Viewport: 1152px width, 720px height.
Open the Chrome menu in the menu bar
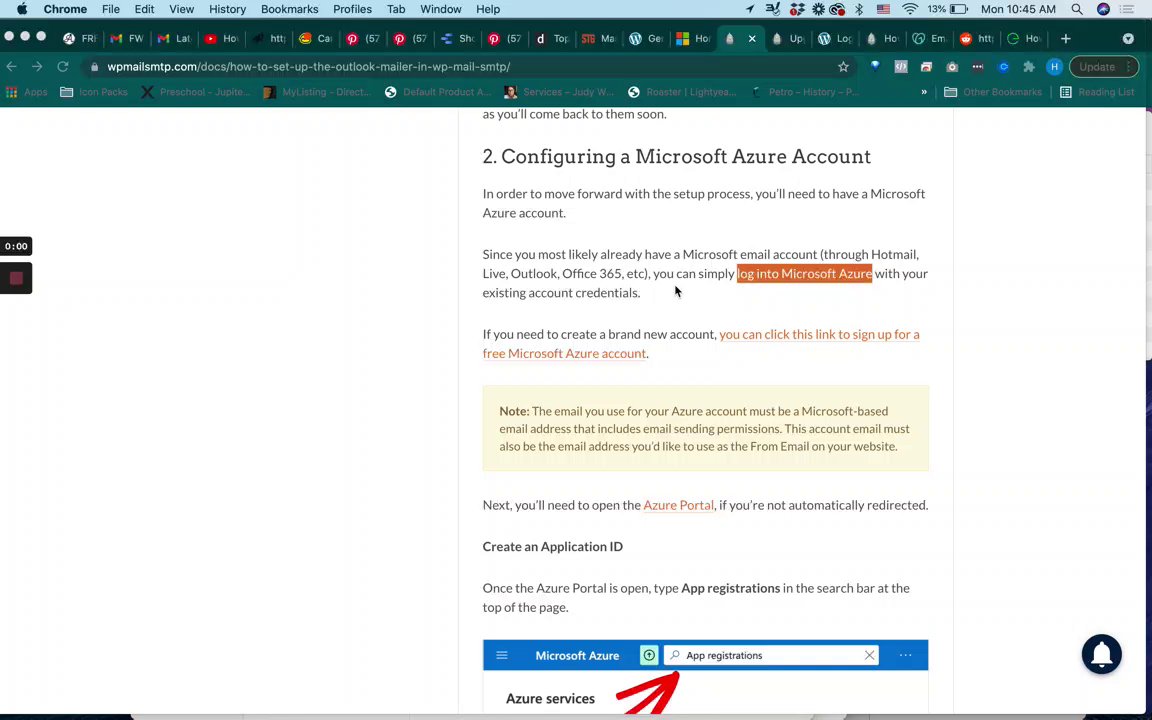65,9
